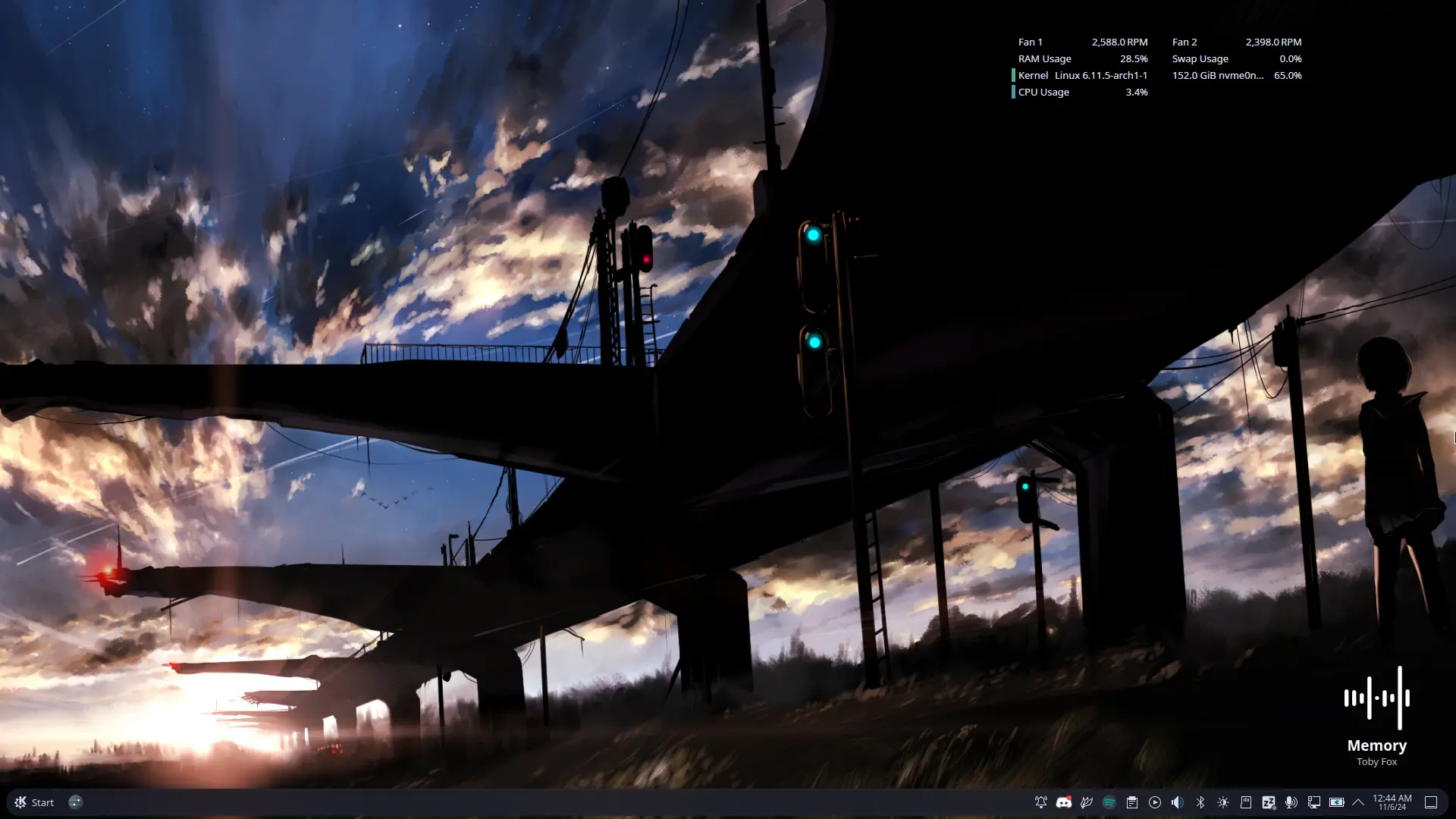
Task: Open the clock showing 12:44 AM
Action: pyautogui.click(x=1392, y=802)
